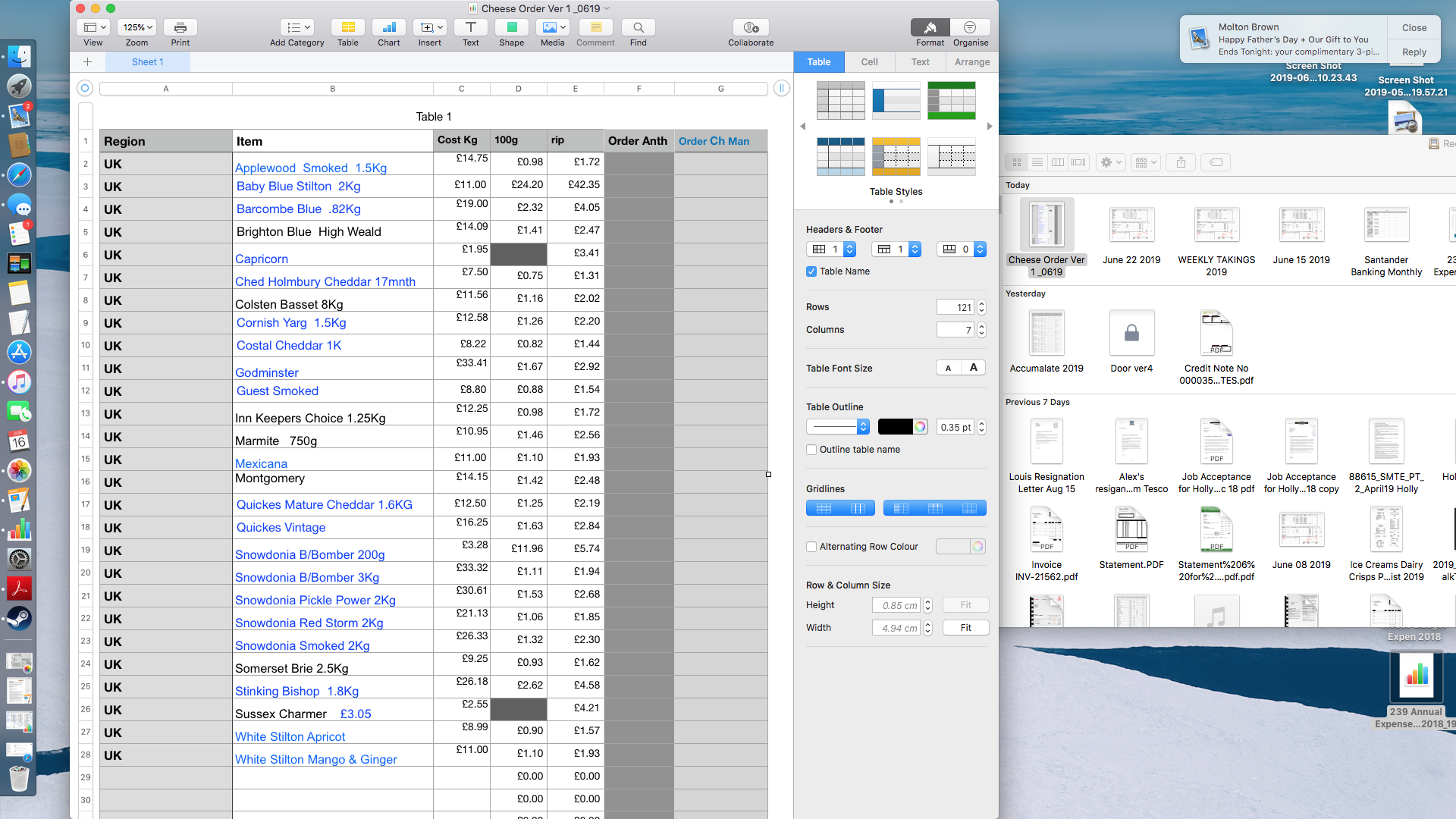Open the 125% Zoom dropdown
1456x819 pixels.
[x=137, y=28]
